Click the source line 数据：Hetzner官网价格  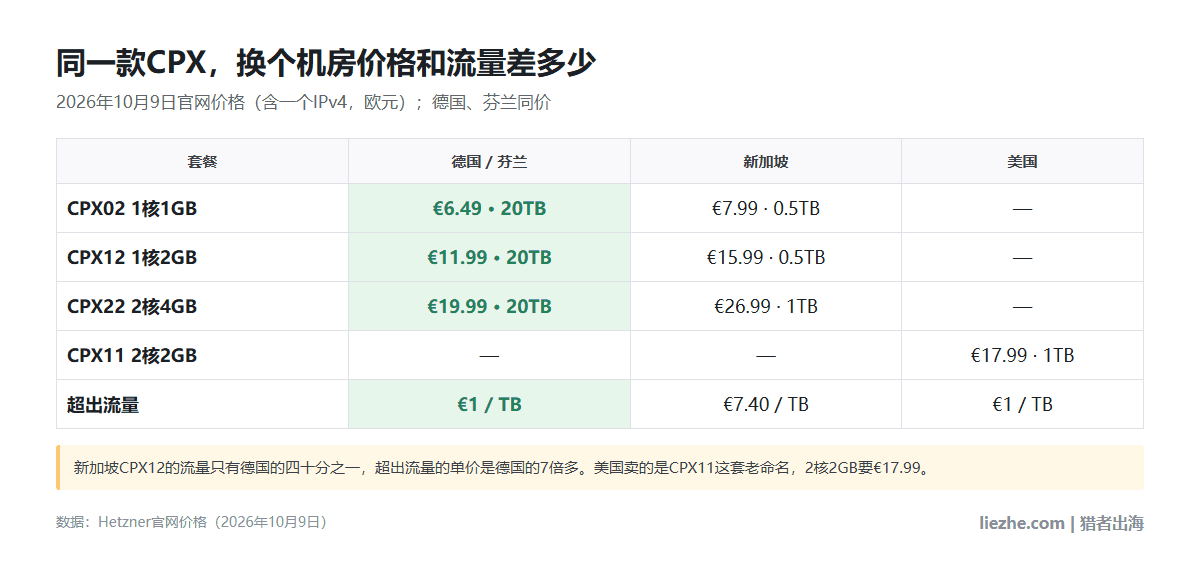192,522
